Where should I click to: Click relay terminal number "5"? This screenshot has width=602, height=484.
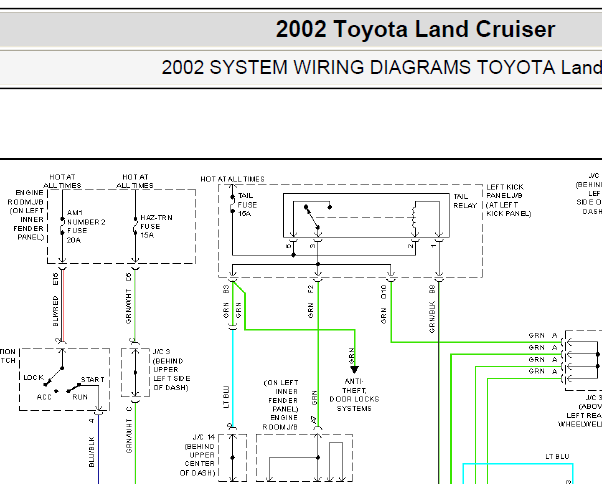point(288,245)
